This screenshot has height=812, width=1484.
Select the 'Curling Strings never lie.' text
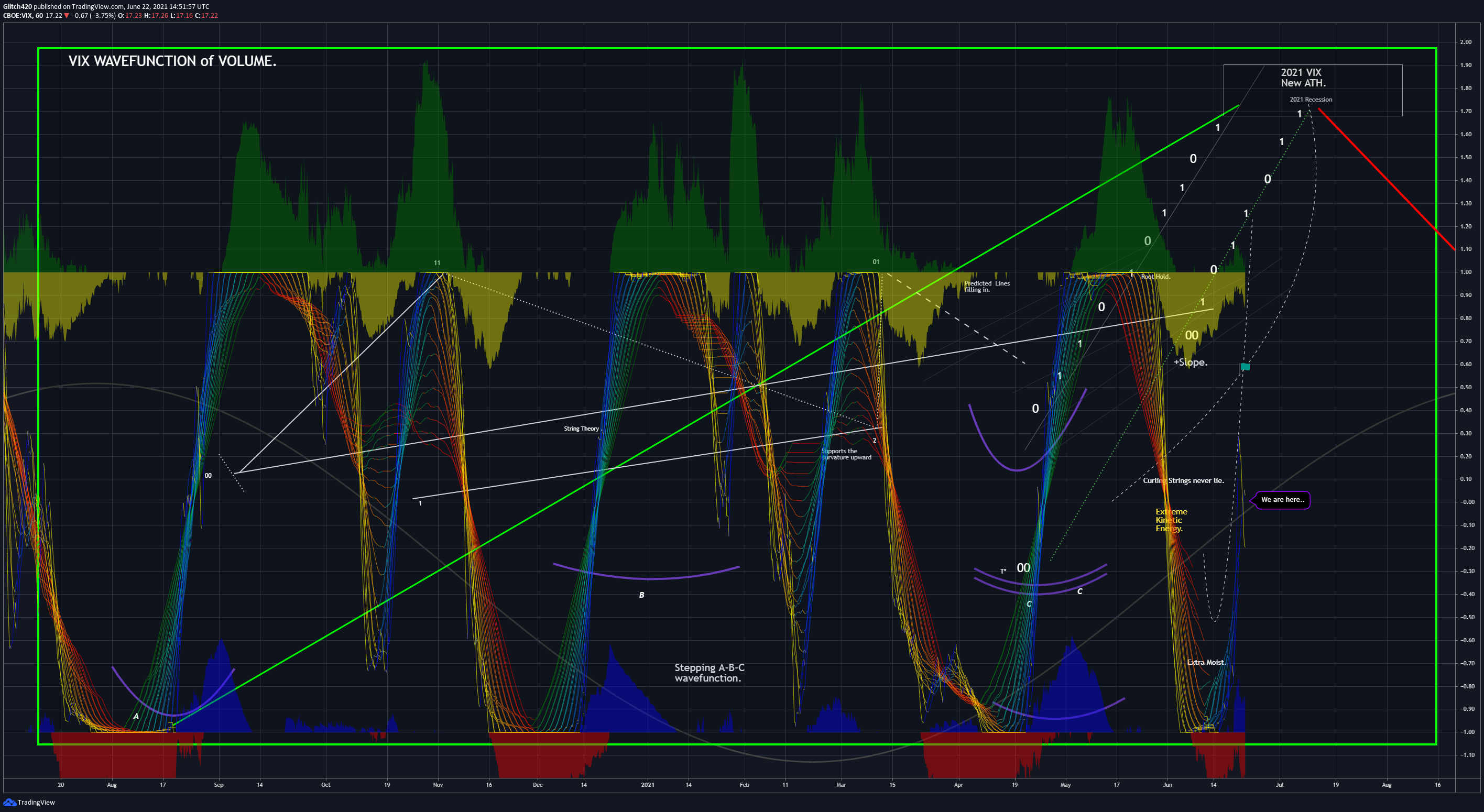coord(1183,481)
